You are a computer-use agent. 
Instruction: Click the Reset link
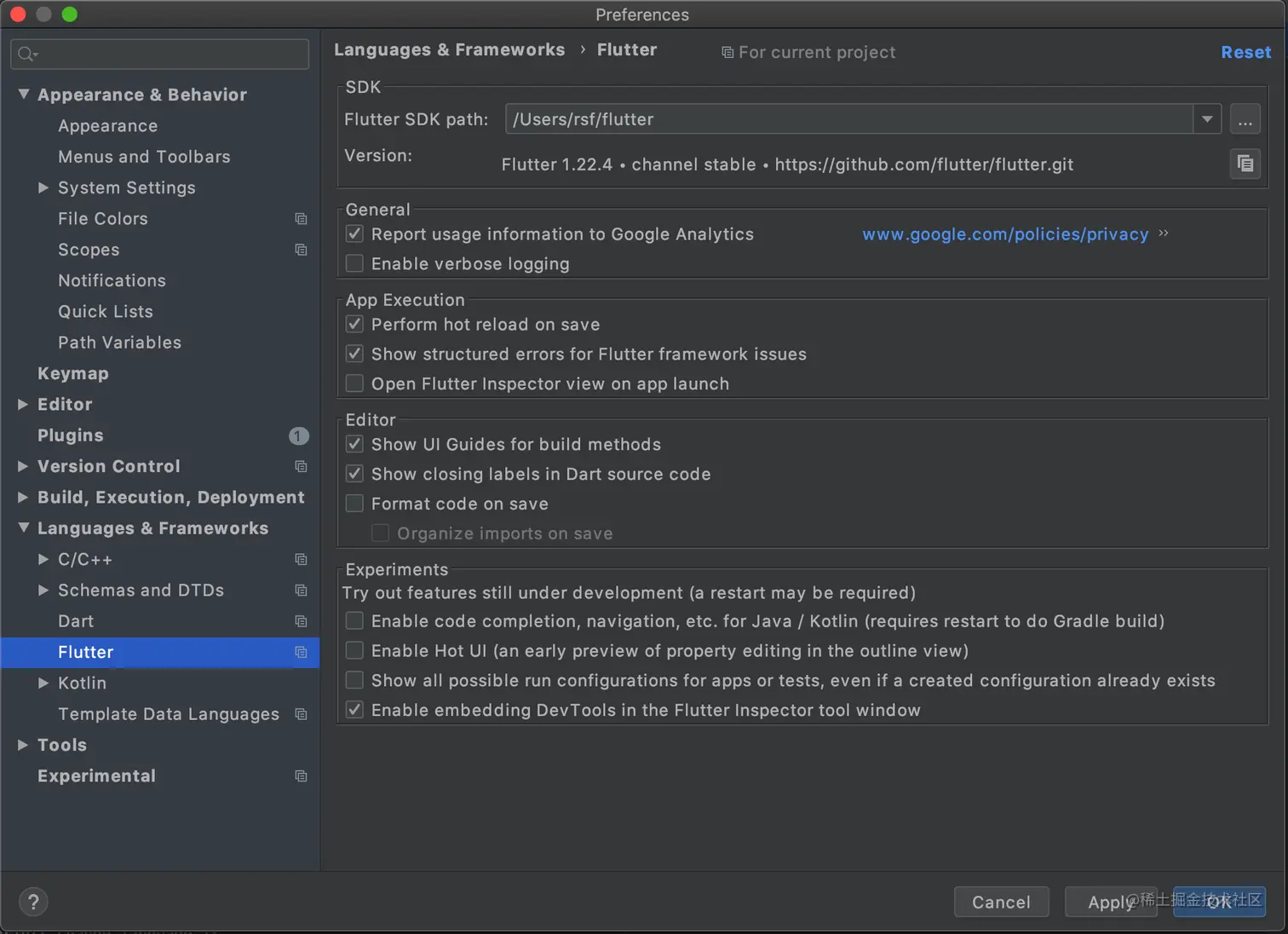(1245, 52)
